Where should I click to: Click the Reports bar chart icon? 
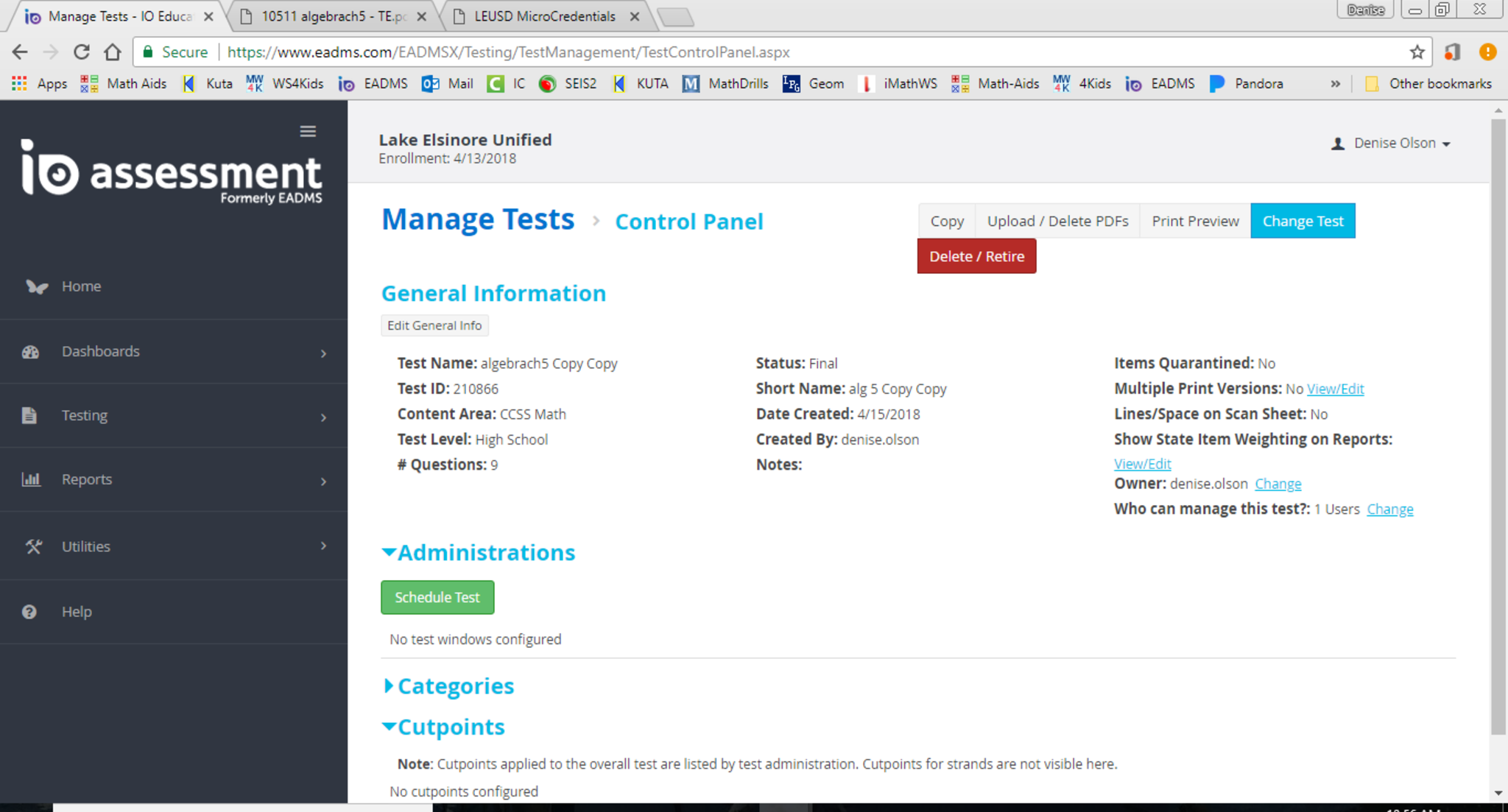[31, 480]
